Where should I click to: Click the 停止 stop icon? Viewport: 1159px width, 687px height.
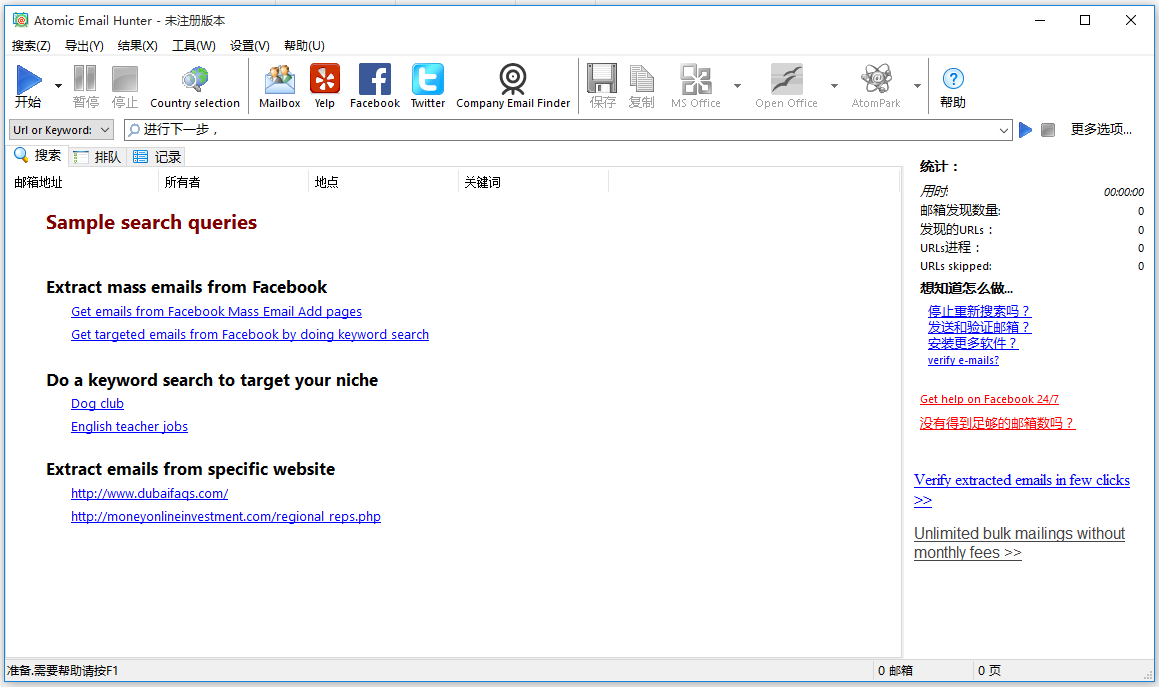(x=124, y=79)
